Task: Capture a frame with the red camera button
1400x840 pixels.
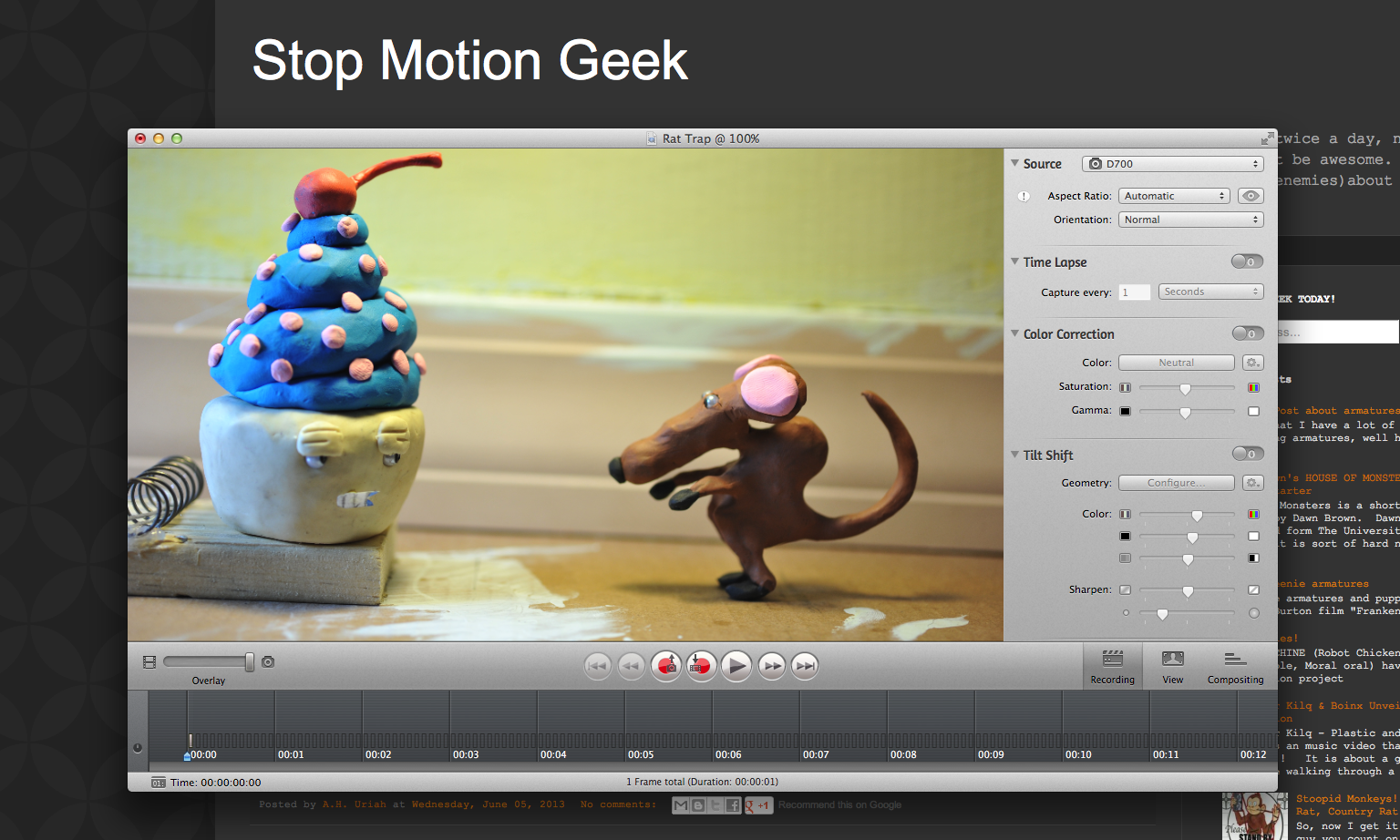Action: click(666, 666)
